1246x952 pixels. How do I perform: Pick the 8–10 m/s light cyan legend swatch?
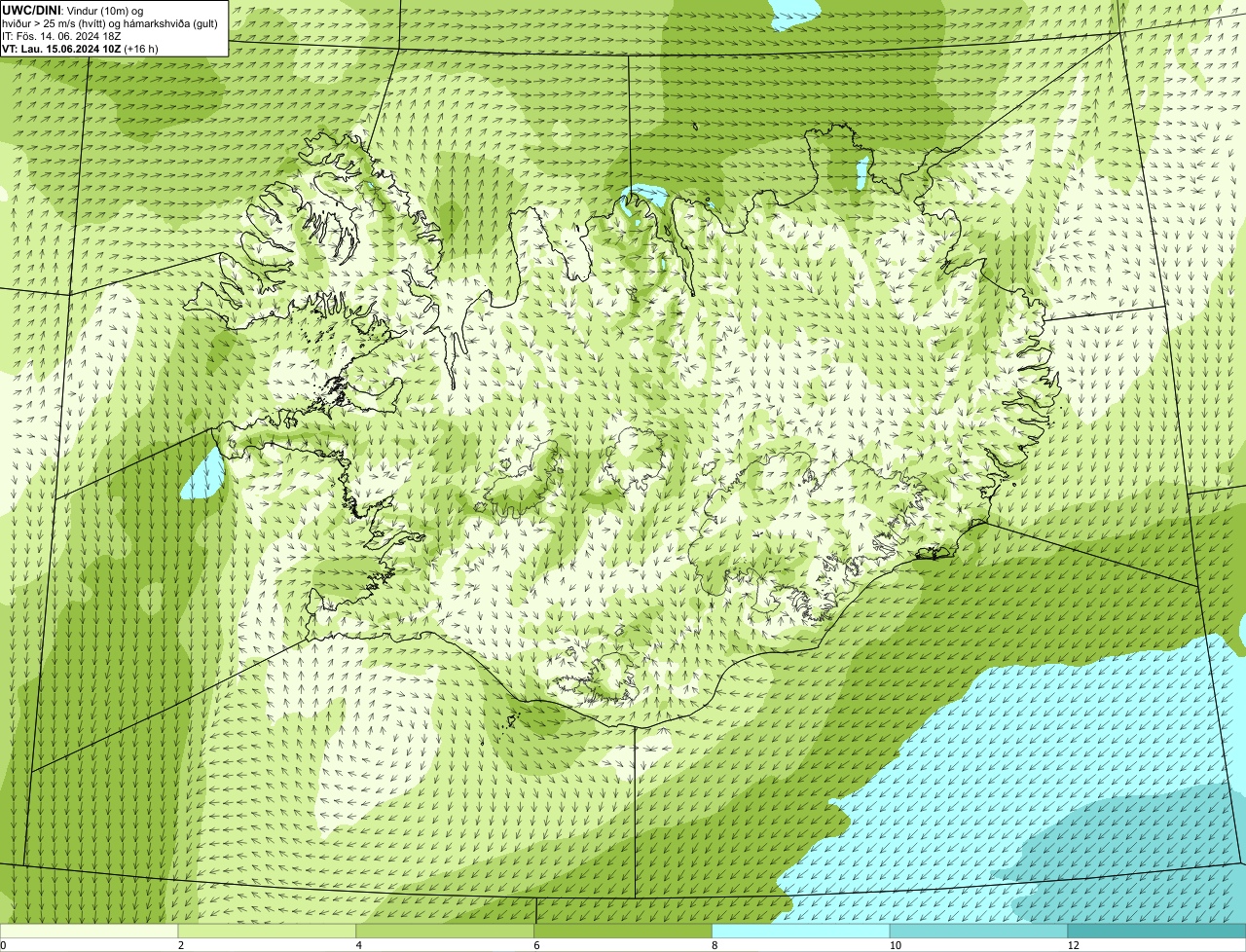point(802,931)
